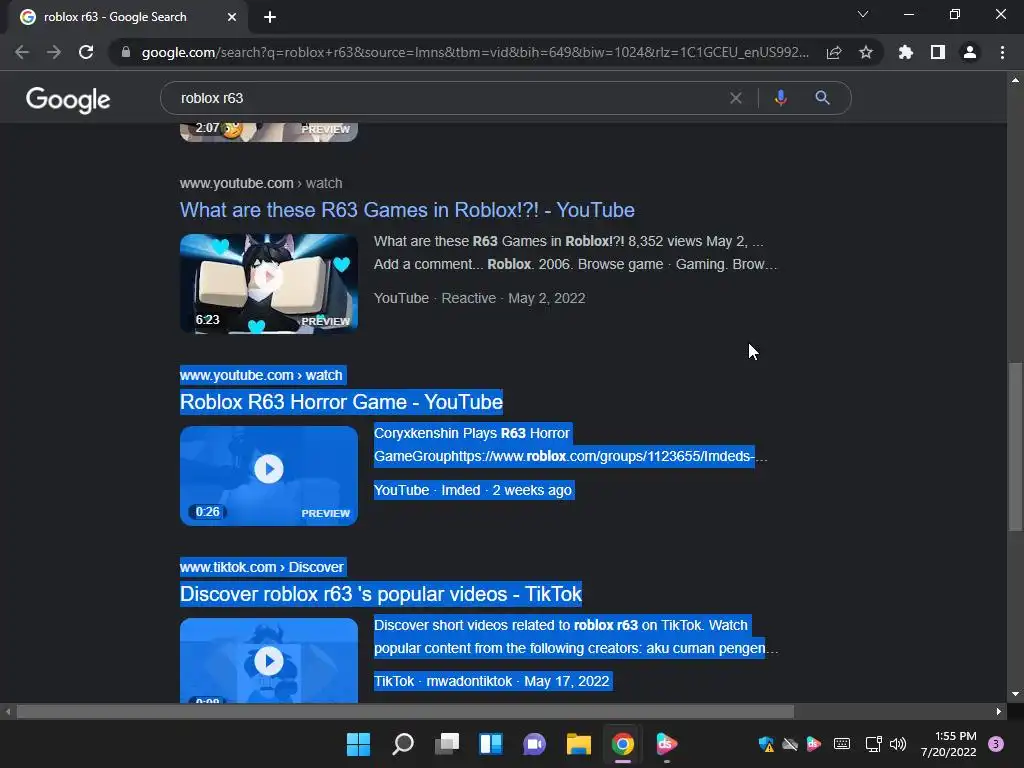Play the 6:23 video thumbnail preview

click(268, 283)
